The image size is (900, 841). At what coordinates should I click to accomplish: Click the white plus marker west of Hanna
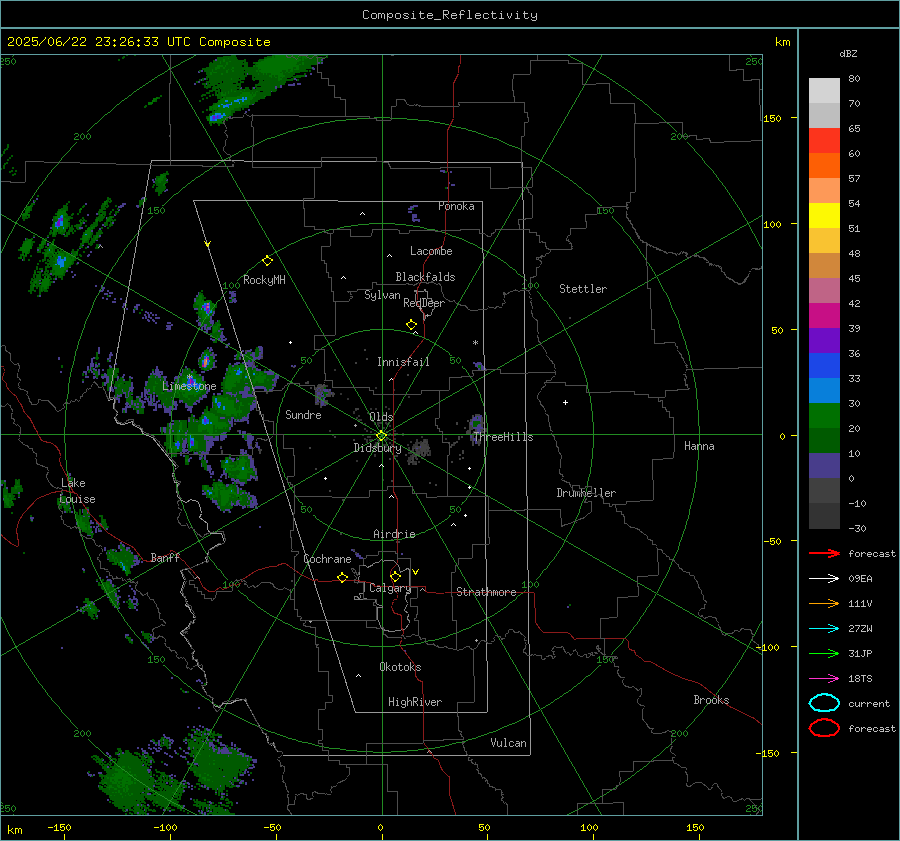pos(565,402)
